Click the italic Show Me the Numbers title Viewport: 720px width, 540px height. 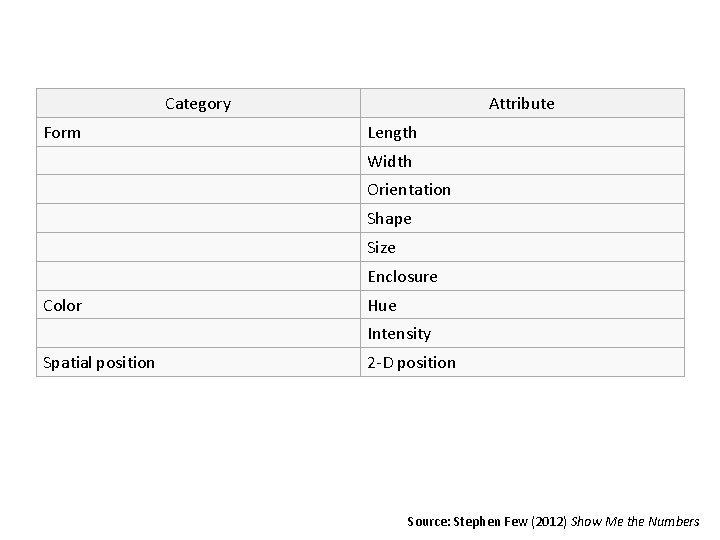pyautogui.click(x=635, y=522)
